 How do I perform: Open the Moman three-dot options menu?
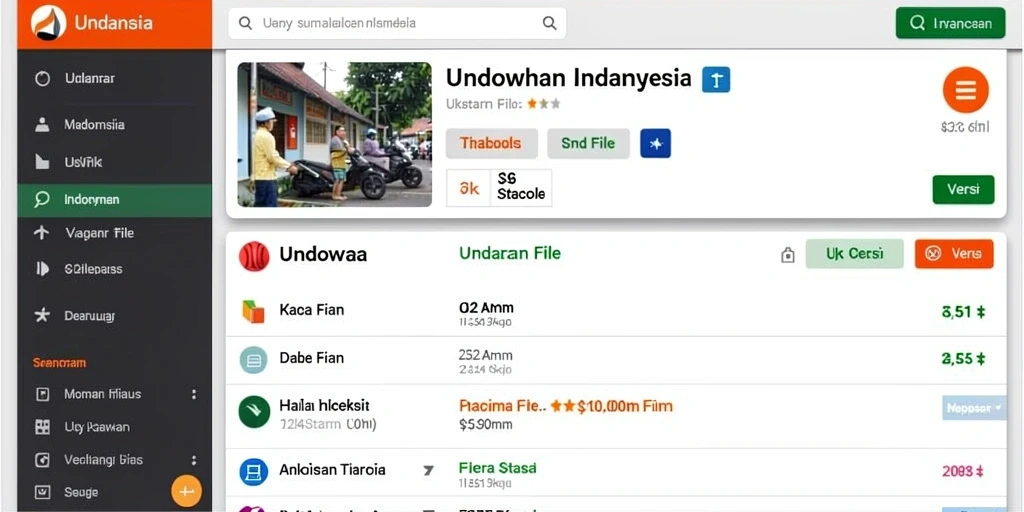click(x=193, y=394)
